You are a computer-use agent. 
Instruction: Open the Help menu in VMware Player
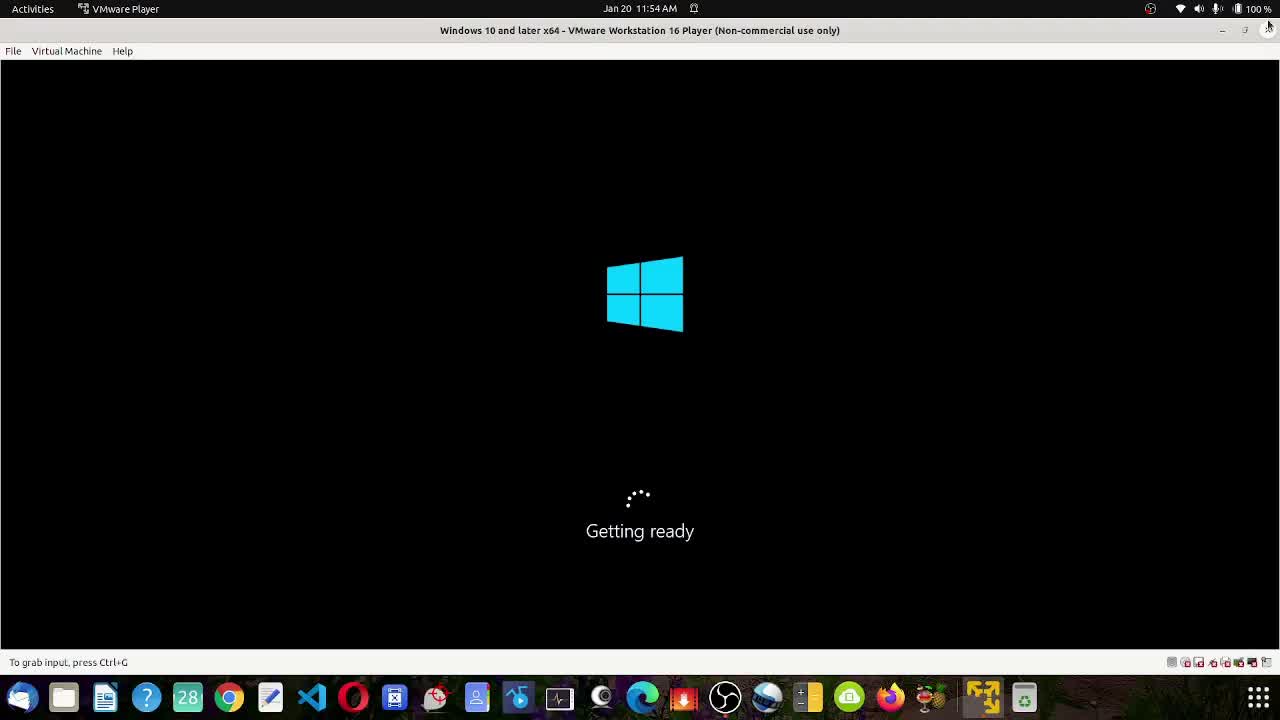pos(122,51)
